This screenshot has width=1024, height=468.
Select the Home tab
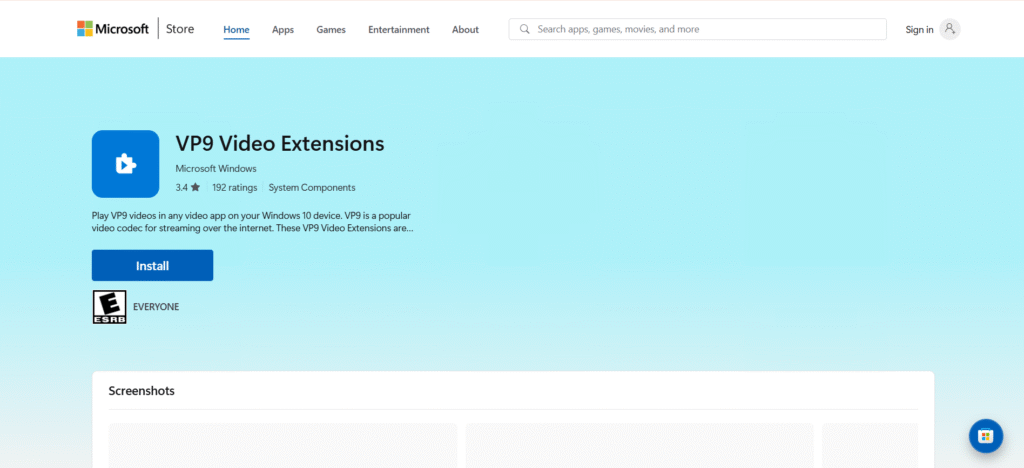[x=236, y=29]
